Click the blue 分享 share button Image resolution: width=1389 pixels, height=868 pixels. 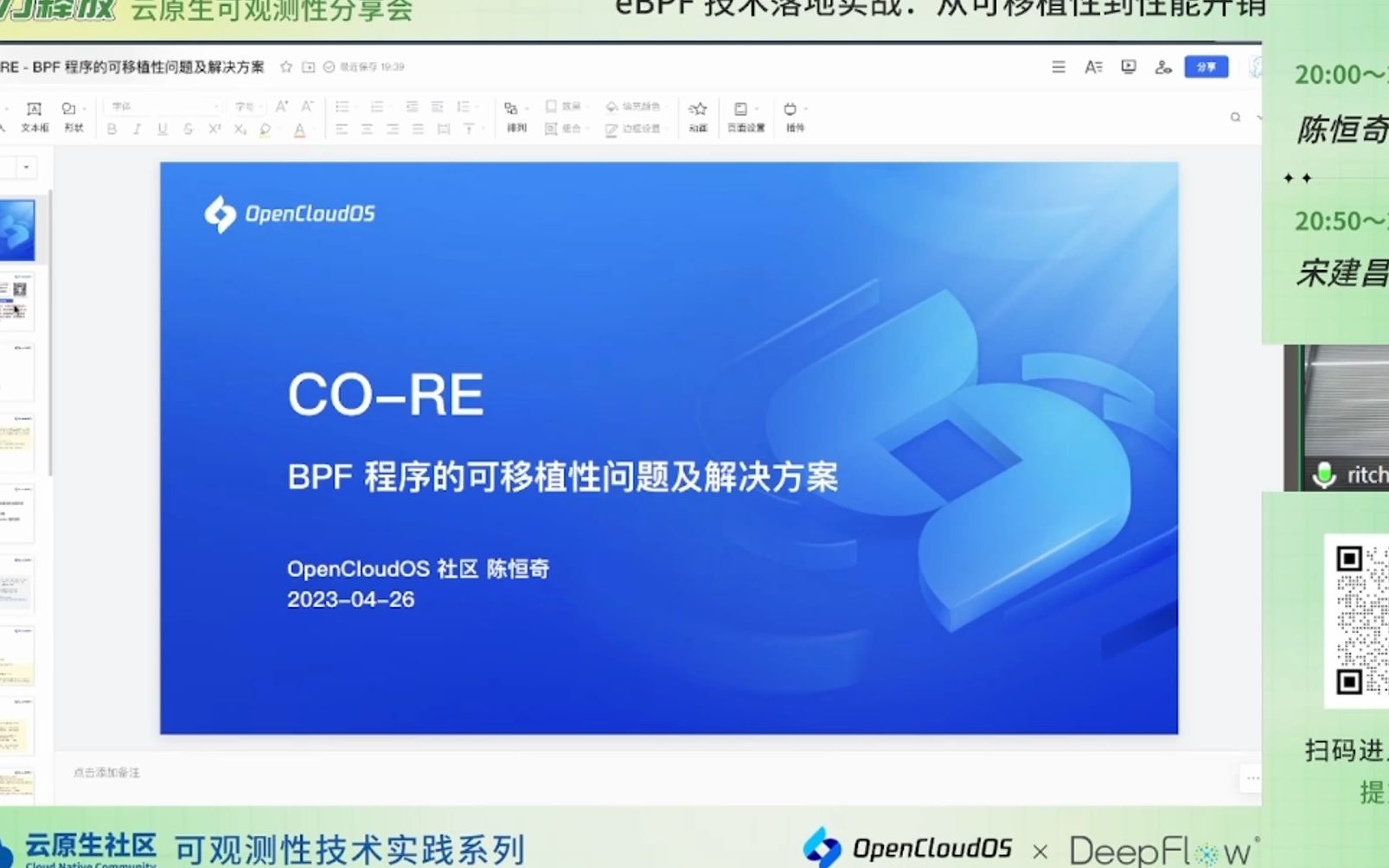[x=1206, y=67]
